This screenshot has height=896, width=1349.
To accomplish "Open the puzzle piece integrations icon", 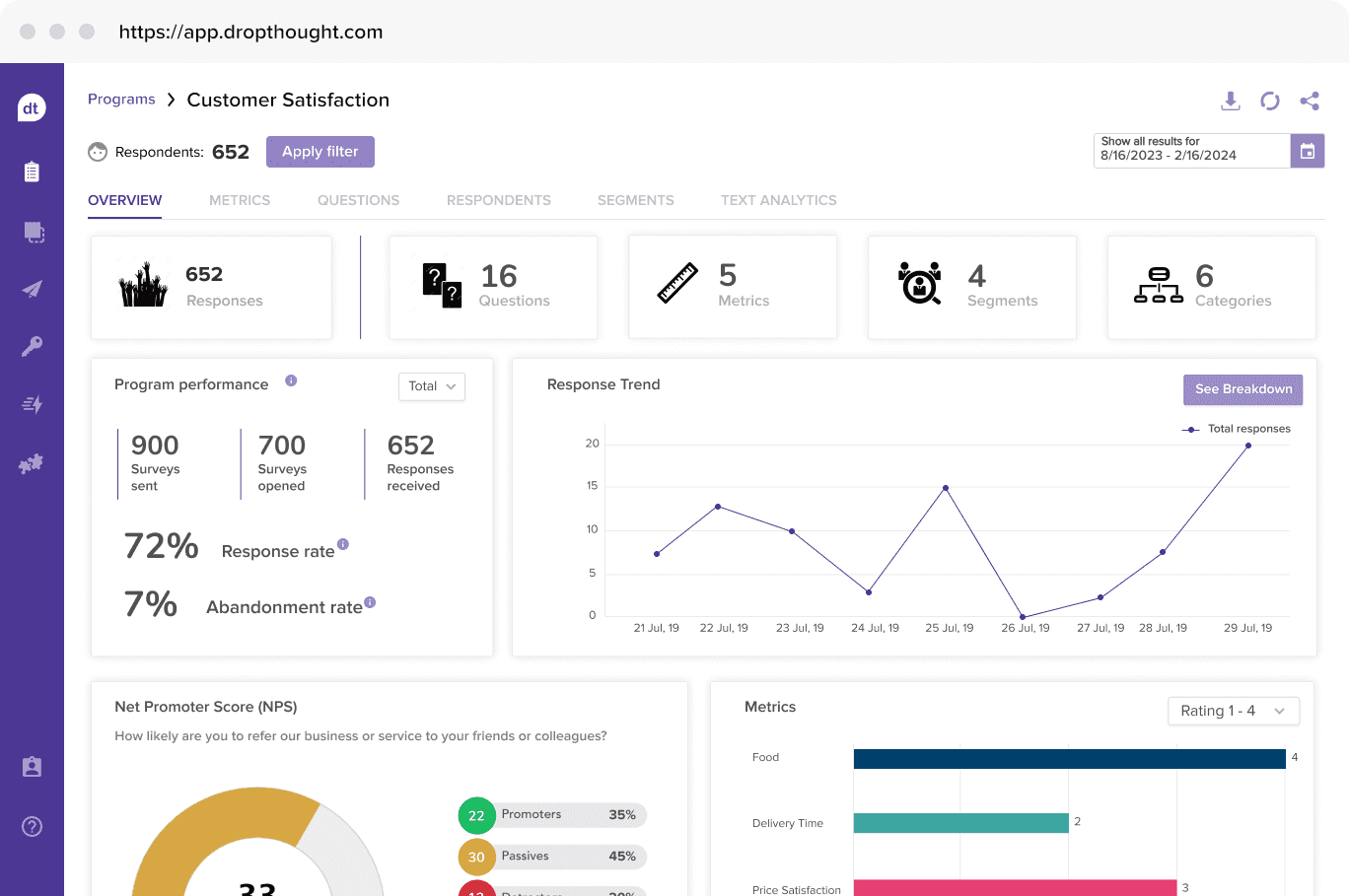I will click(31, 463).
